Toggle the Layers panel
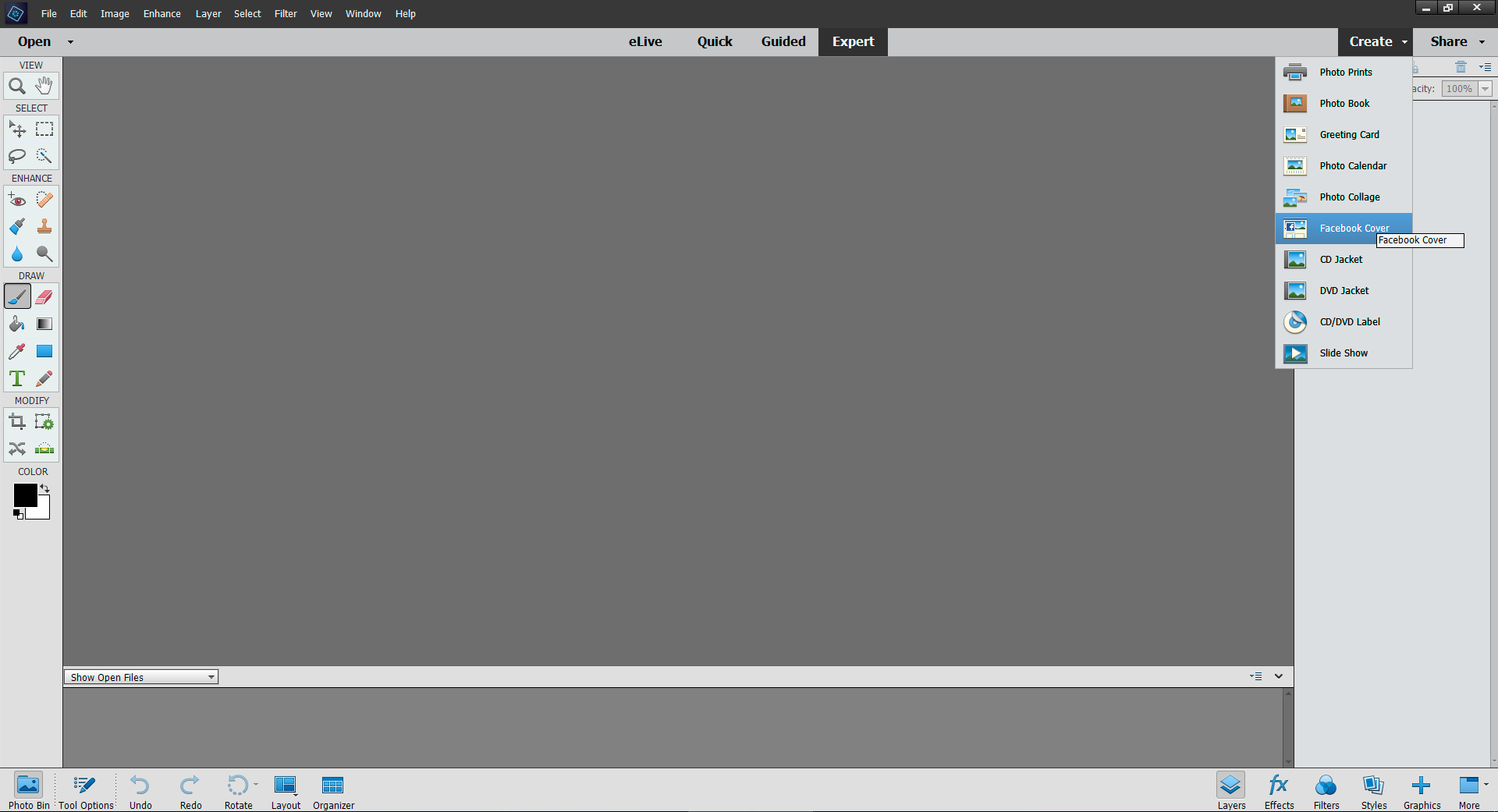Viewport: 1498px width, 812px height. point(1230,790)
